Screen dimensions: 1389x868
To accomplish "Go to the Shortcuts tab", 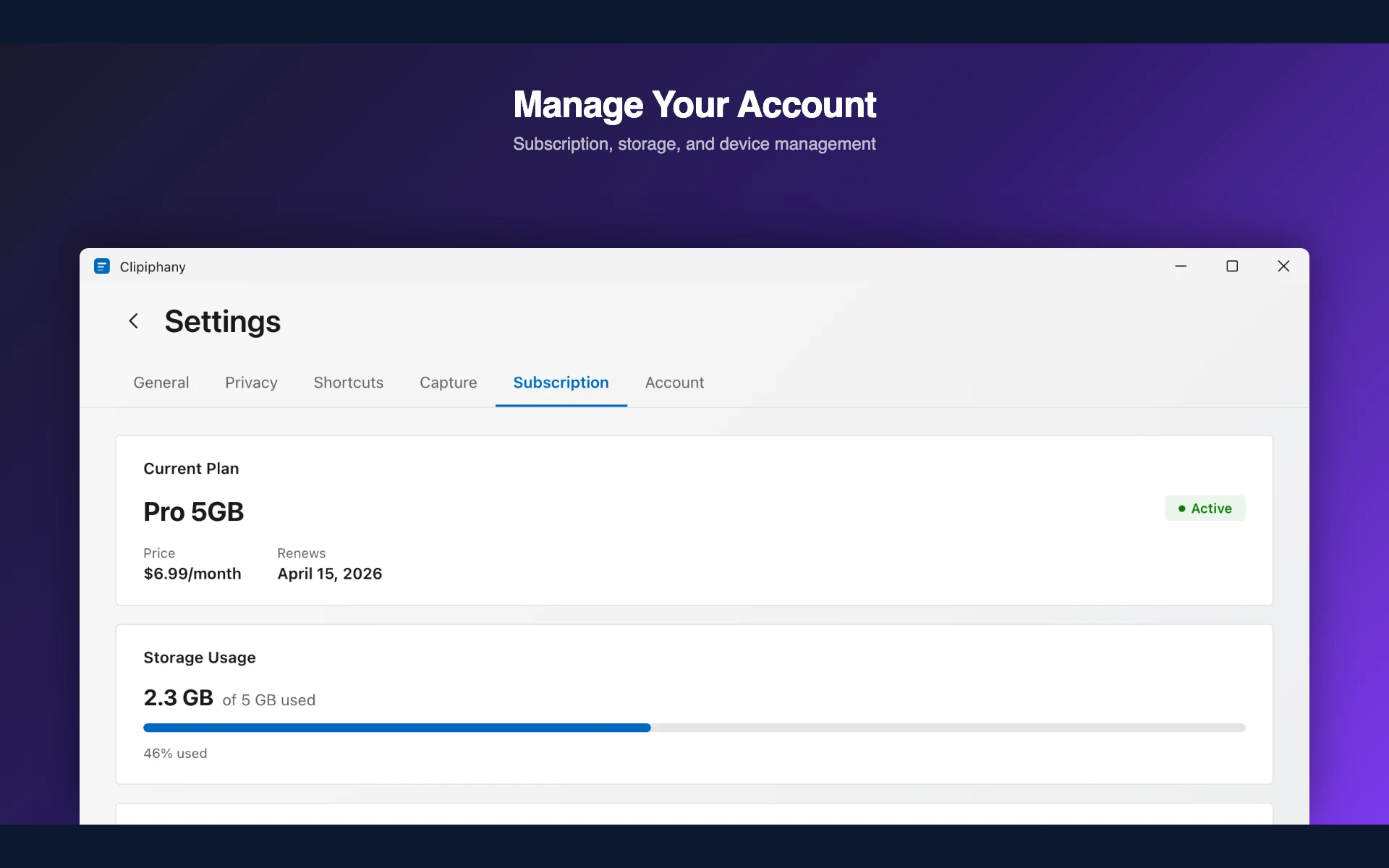I will coord(349,383).
